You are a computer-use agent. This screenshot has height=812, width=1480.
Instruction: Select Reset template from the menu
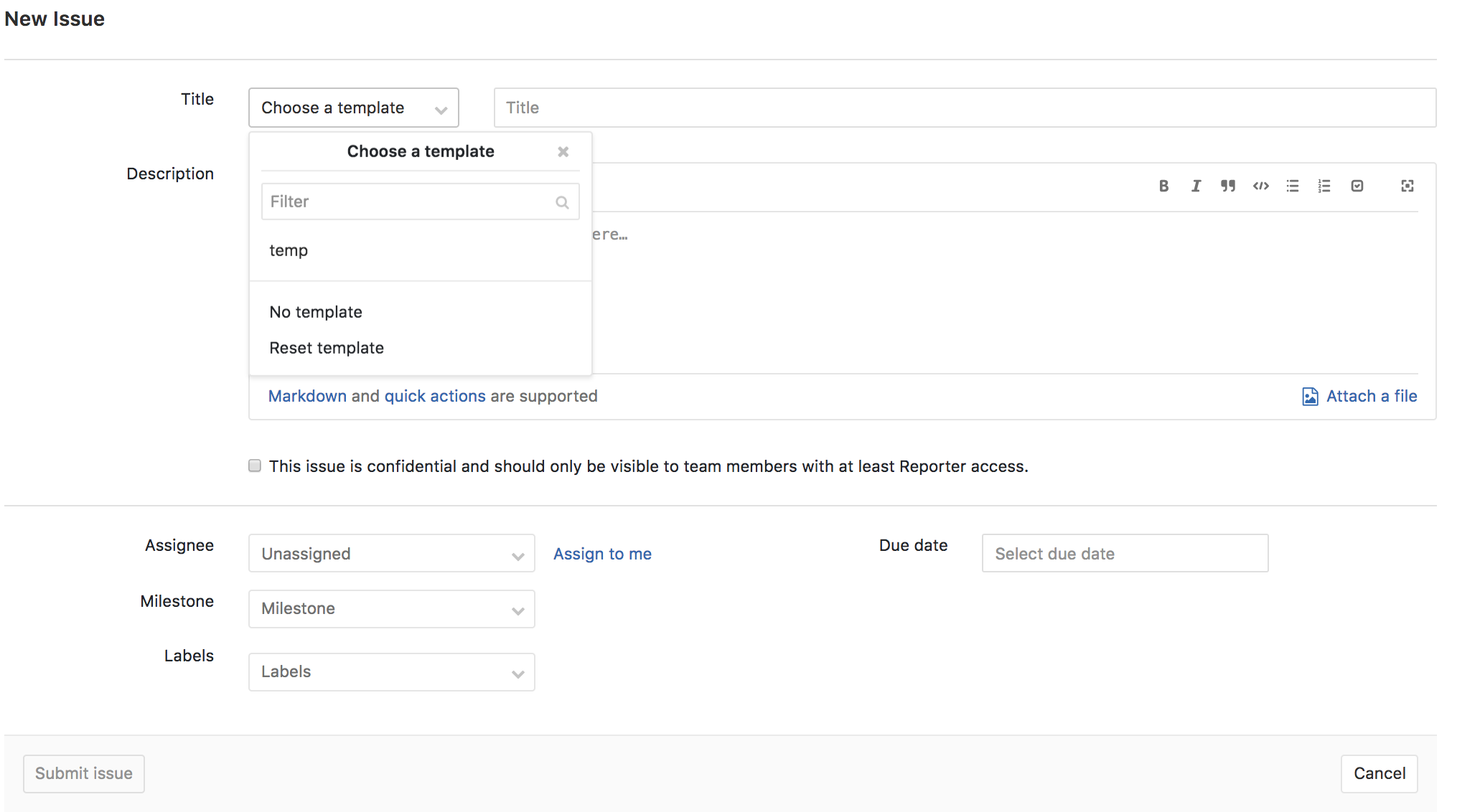pos(327,347)
